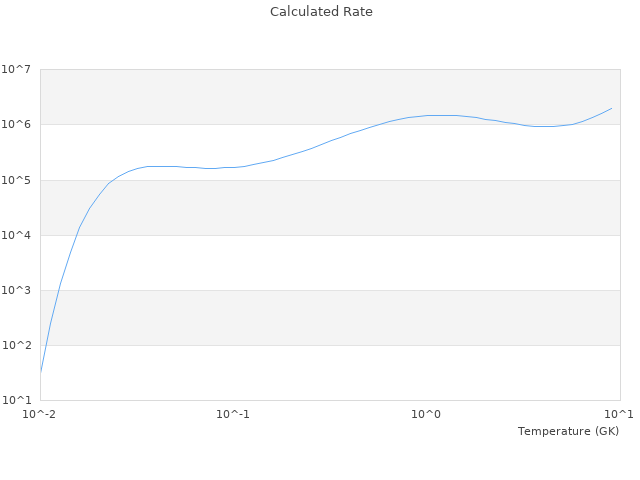The height and width of the screenshot is (480, 640).
Task: Click the white band between 10^3 and 10^4
Action: point(330,263)
